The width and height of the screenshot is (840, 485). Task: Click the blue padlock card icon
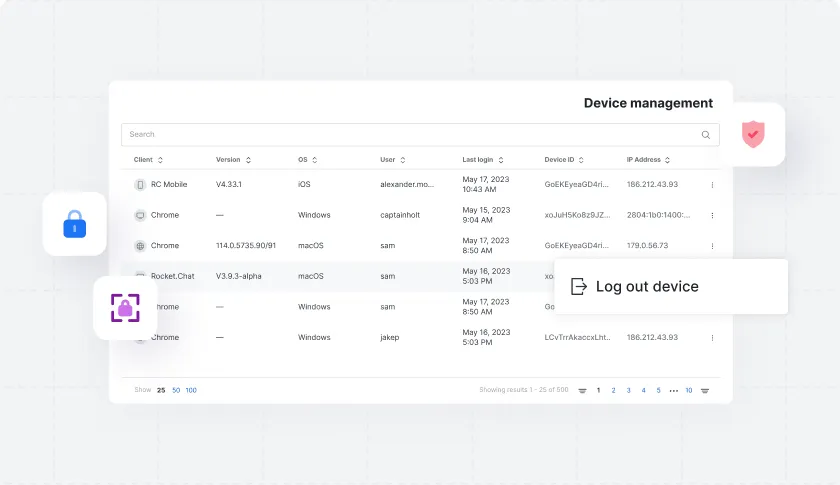pyautogui.click(x=74, y=224)
